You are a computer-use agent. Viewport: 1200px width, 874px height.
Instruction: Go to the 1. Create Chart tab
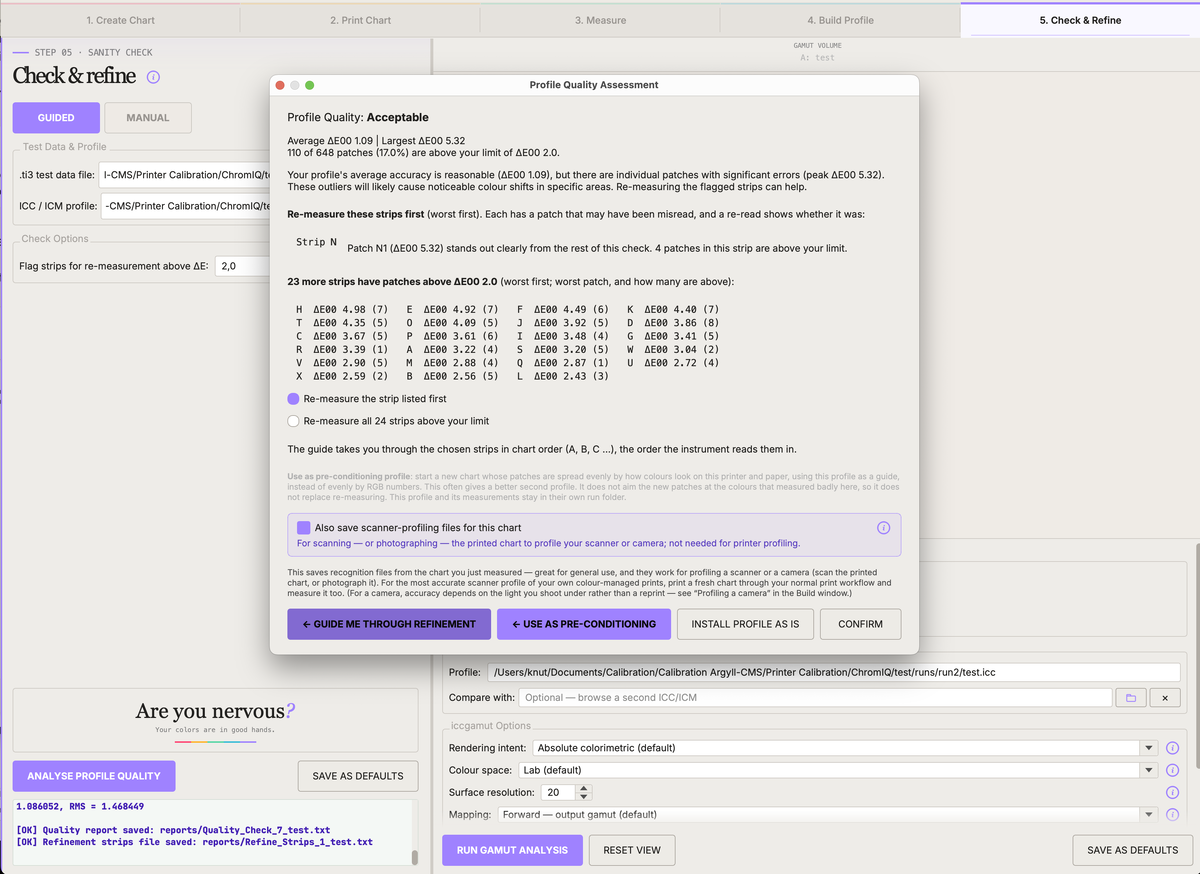coord(120,20)
